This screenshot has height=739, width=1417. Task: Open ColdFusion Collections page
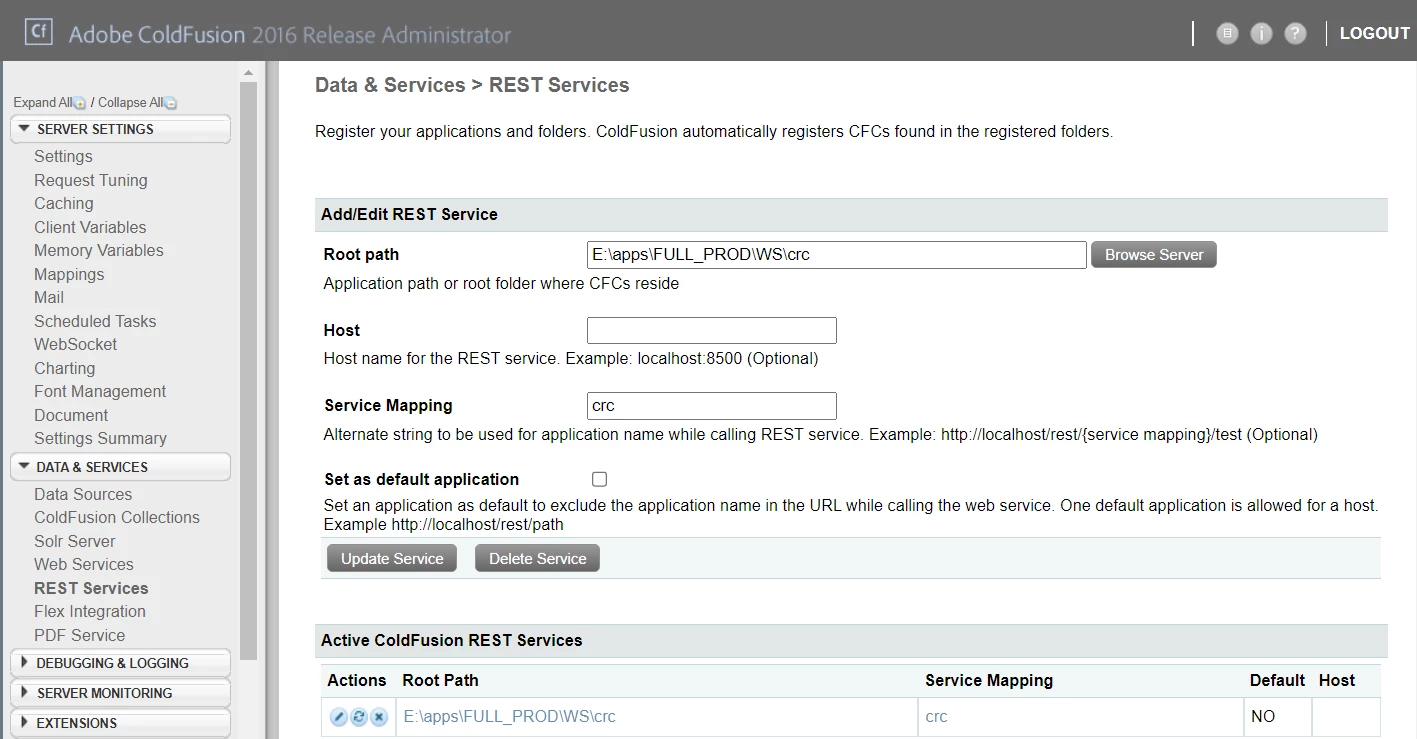pos(117,517)
